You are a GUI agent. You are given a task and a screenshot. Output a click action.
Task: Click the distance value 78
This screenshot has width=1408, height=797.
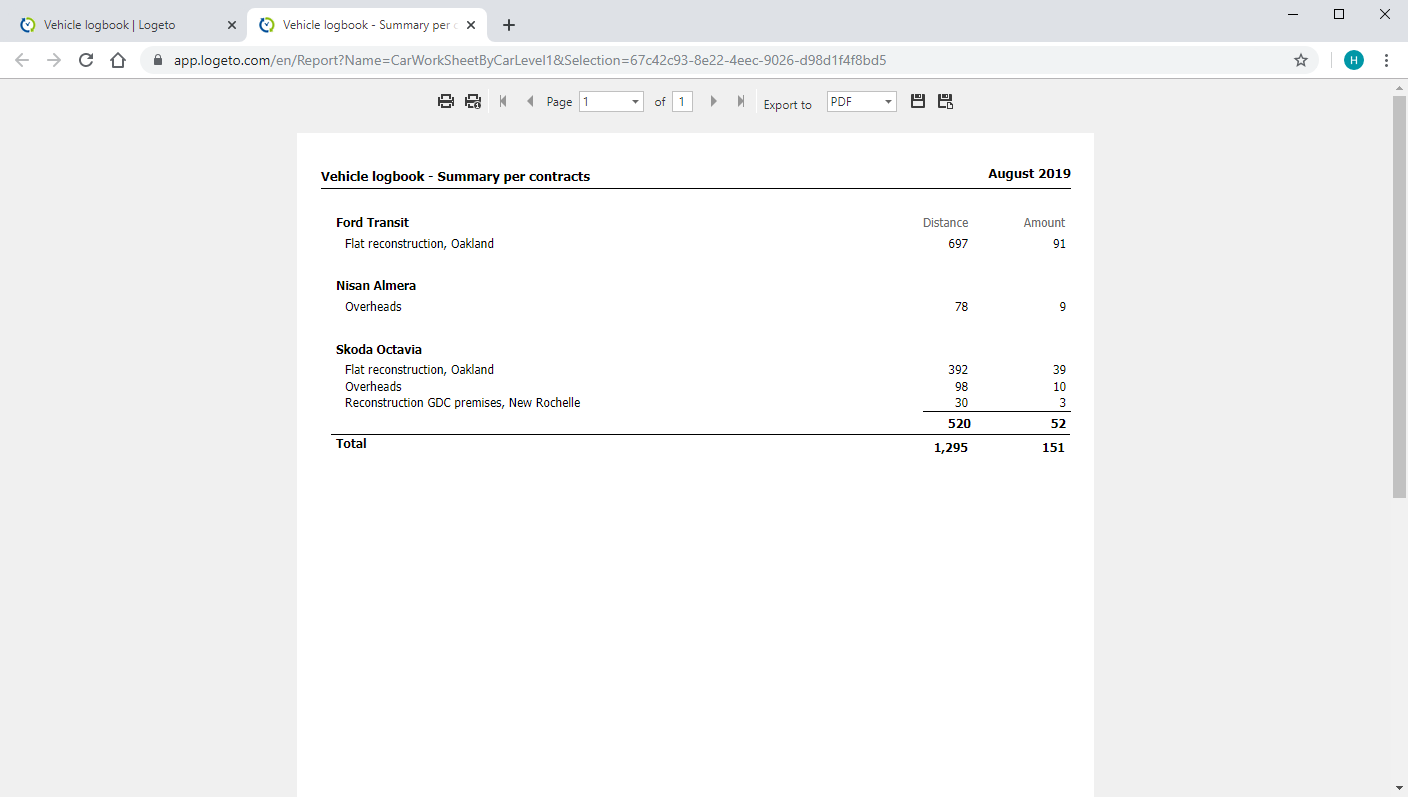pos(961,307)
